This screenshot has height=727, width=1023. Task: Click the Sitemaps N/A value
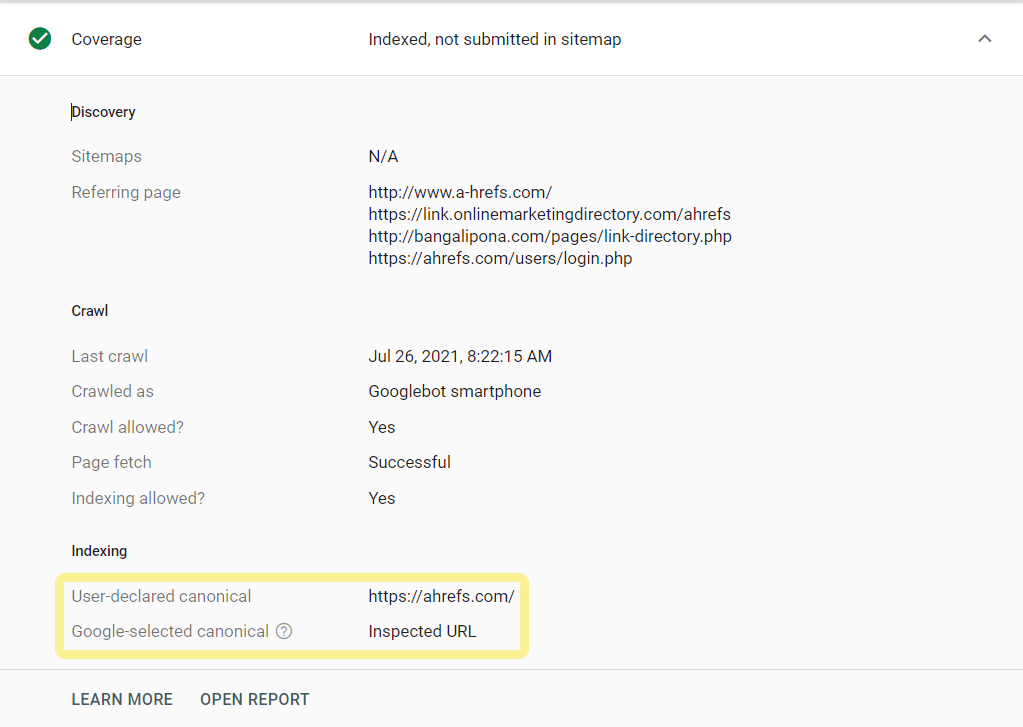(x=383, y=156)
